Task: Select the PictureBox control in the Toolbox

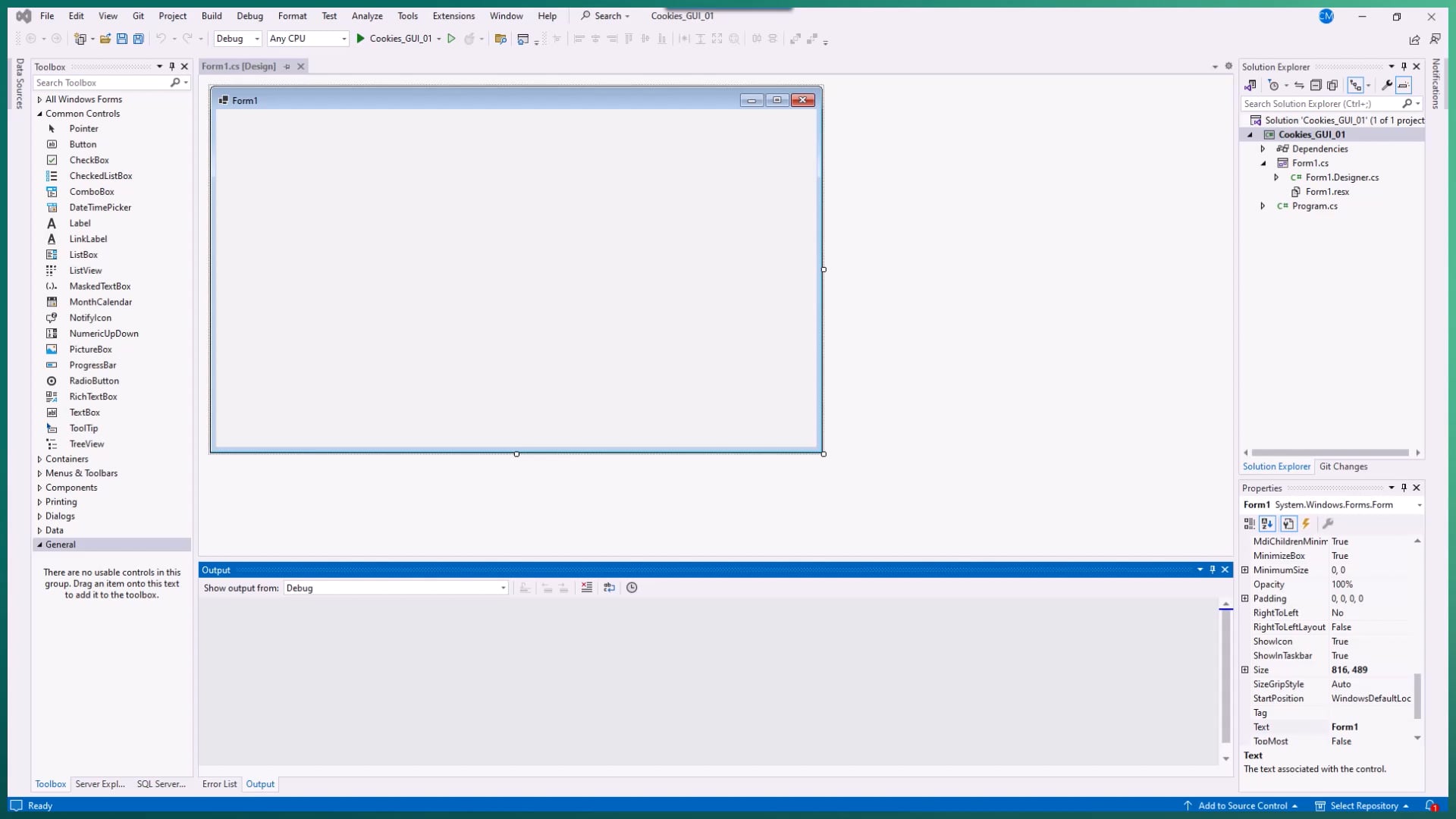Action: 89,350
